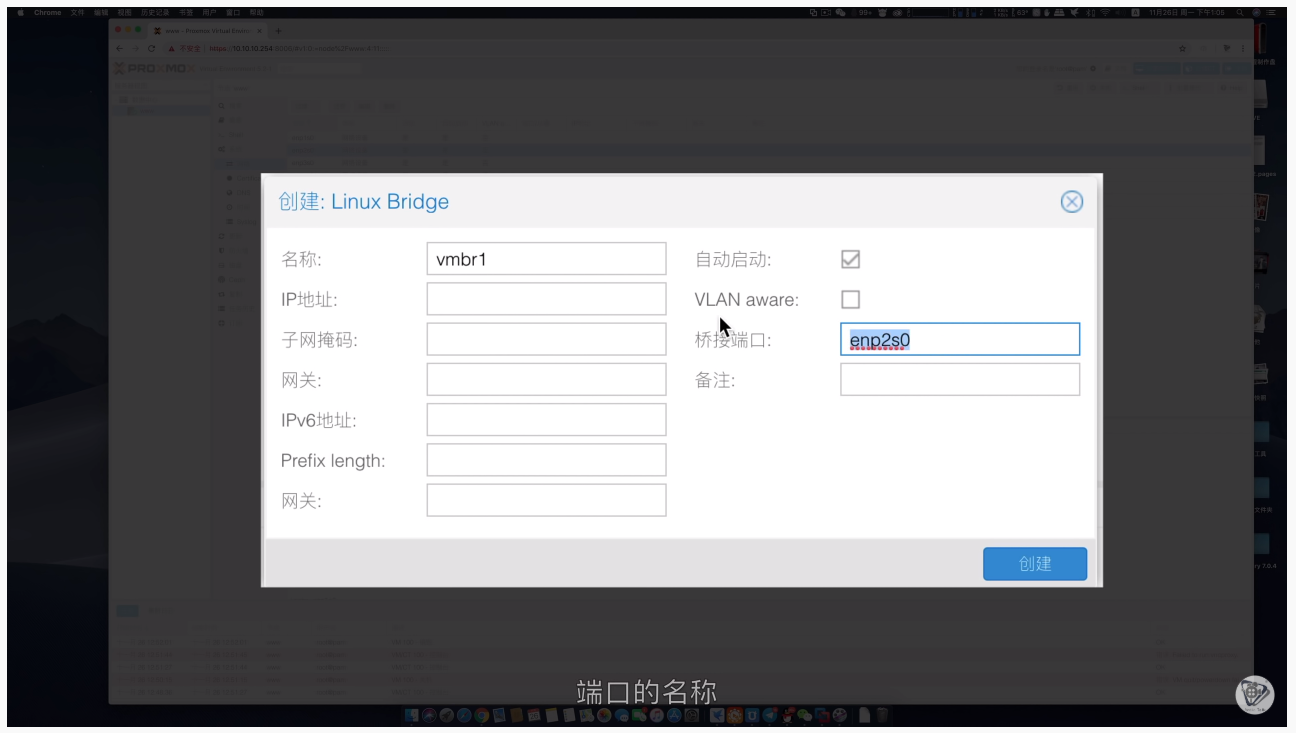Image resolution: width=1296 pixels, height=733 pixels.
Task: Click the 创建 button
Action: (x=1035, y=564)
